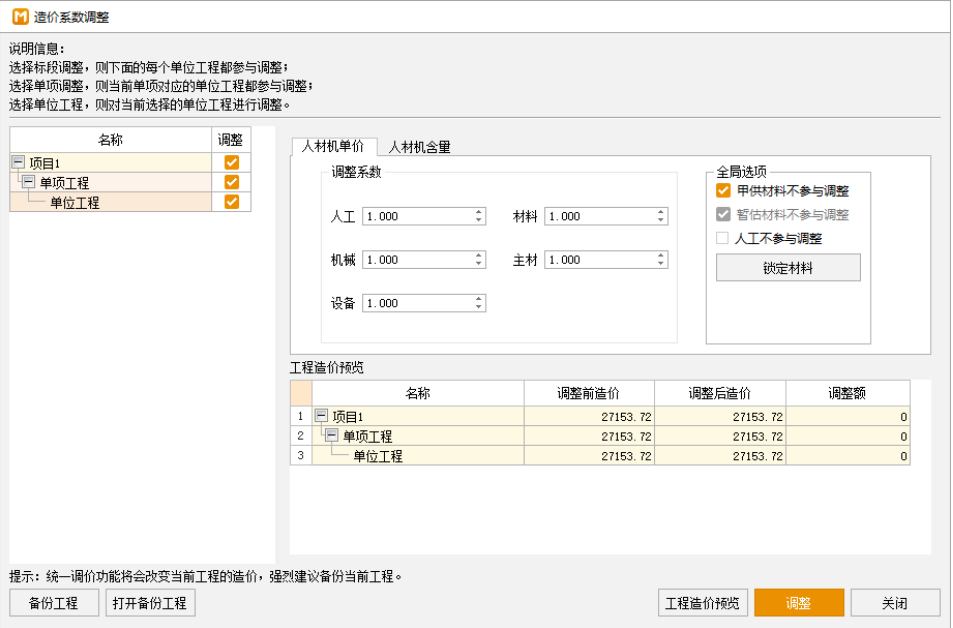Switch to the 人材机含量 tab
953x628 pixels.
(419, 147)
